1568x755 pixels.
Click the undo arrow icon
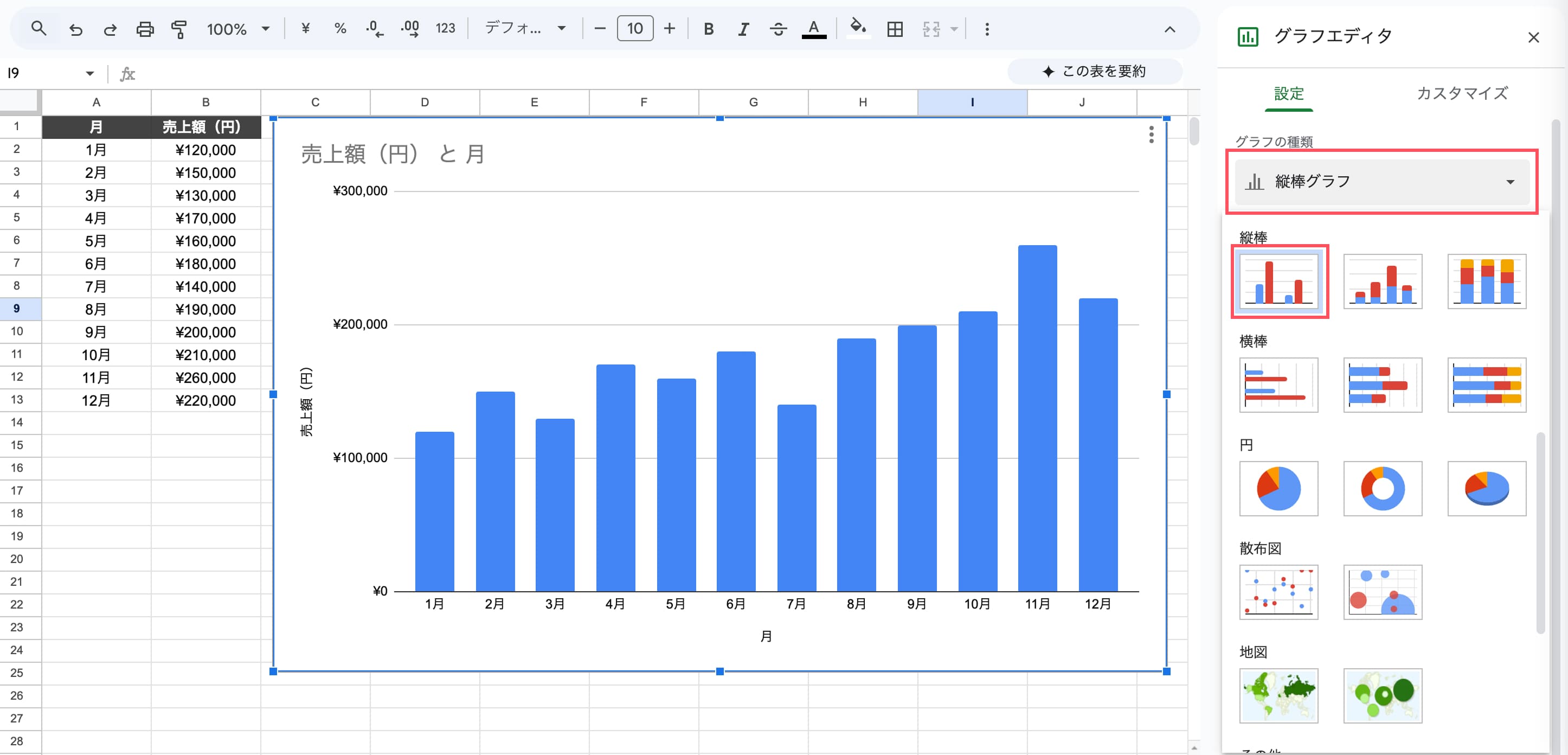pos(75,29)
